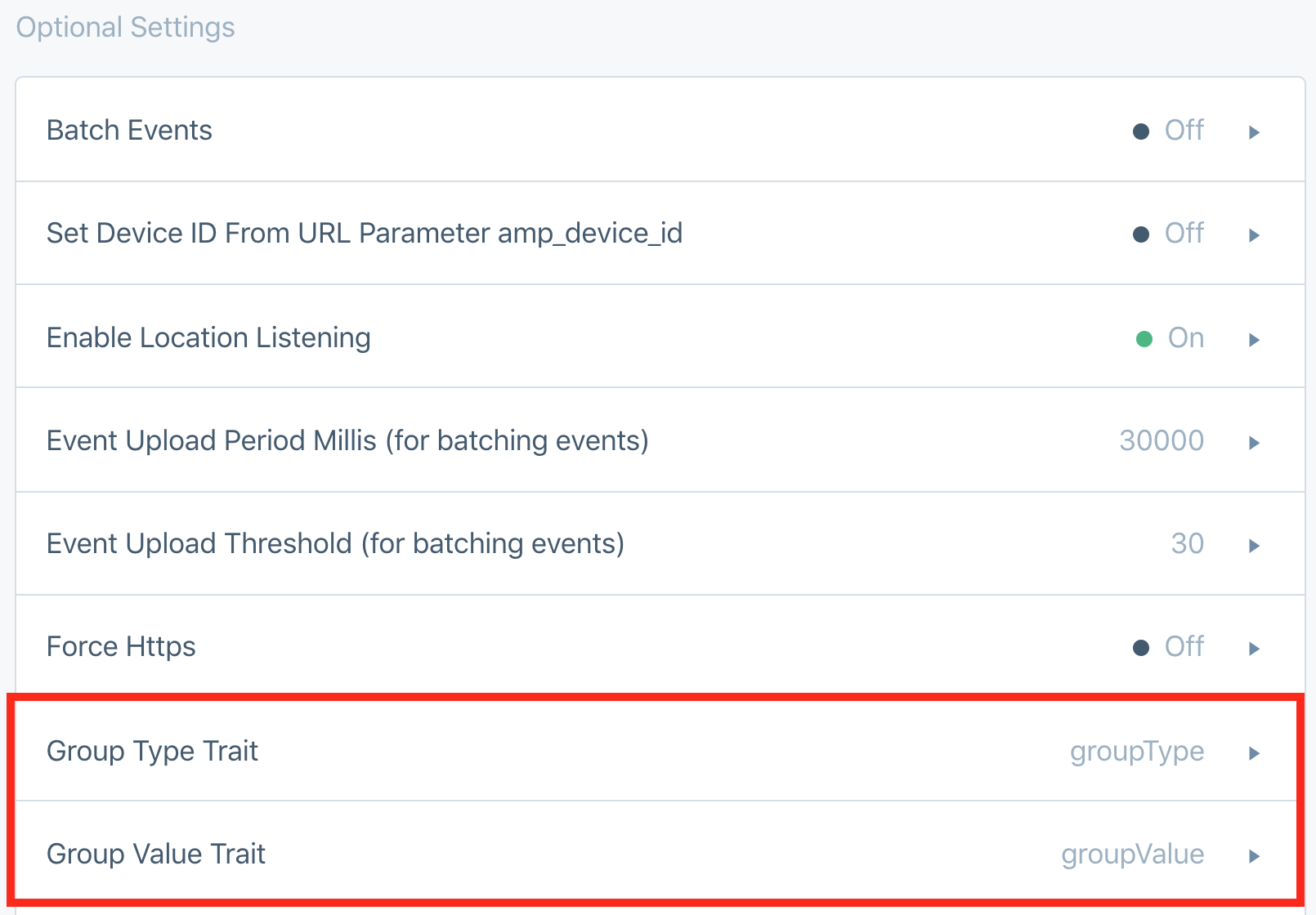
Task: Select the Group Type Trait setting label
Action: (x=152, y=752)
